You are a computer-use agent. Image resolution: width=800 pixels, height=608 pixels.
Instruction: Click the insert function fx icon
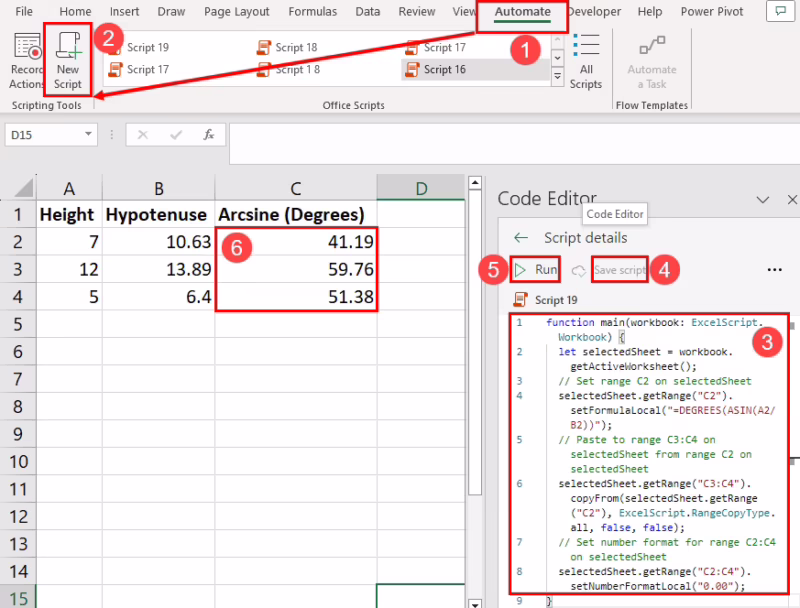click(208, 134)
